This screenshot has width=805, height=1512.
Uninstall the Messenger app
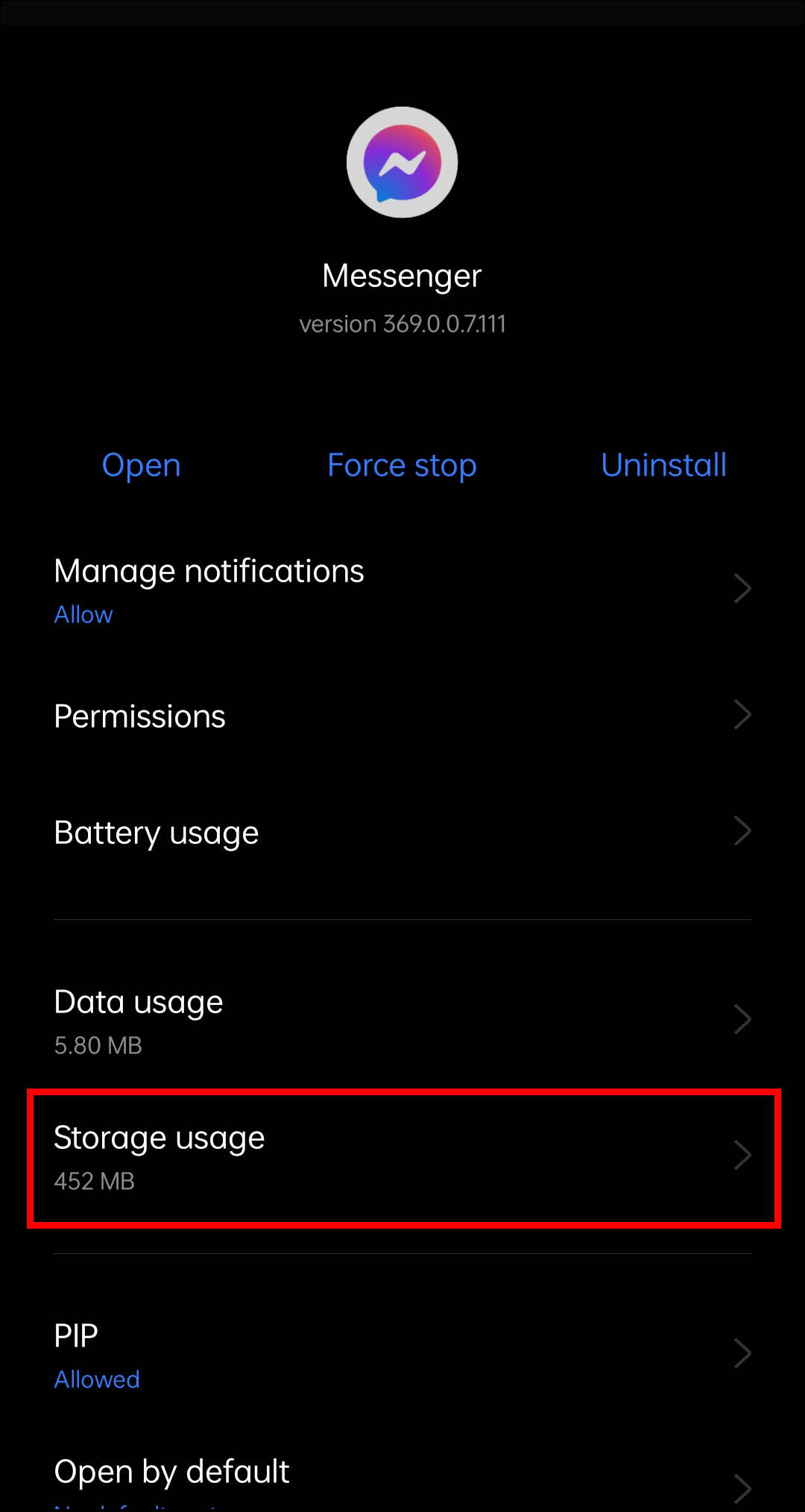(x=663, y=465)
